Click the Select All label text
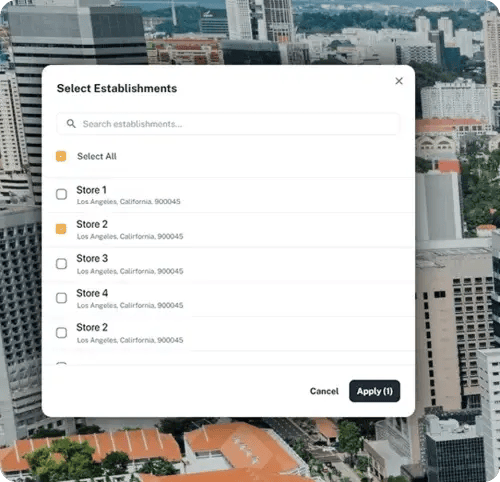Image resolution: width=500 pixels, height=482 pixels. (97, 156)
